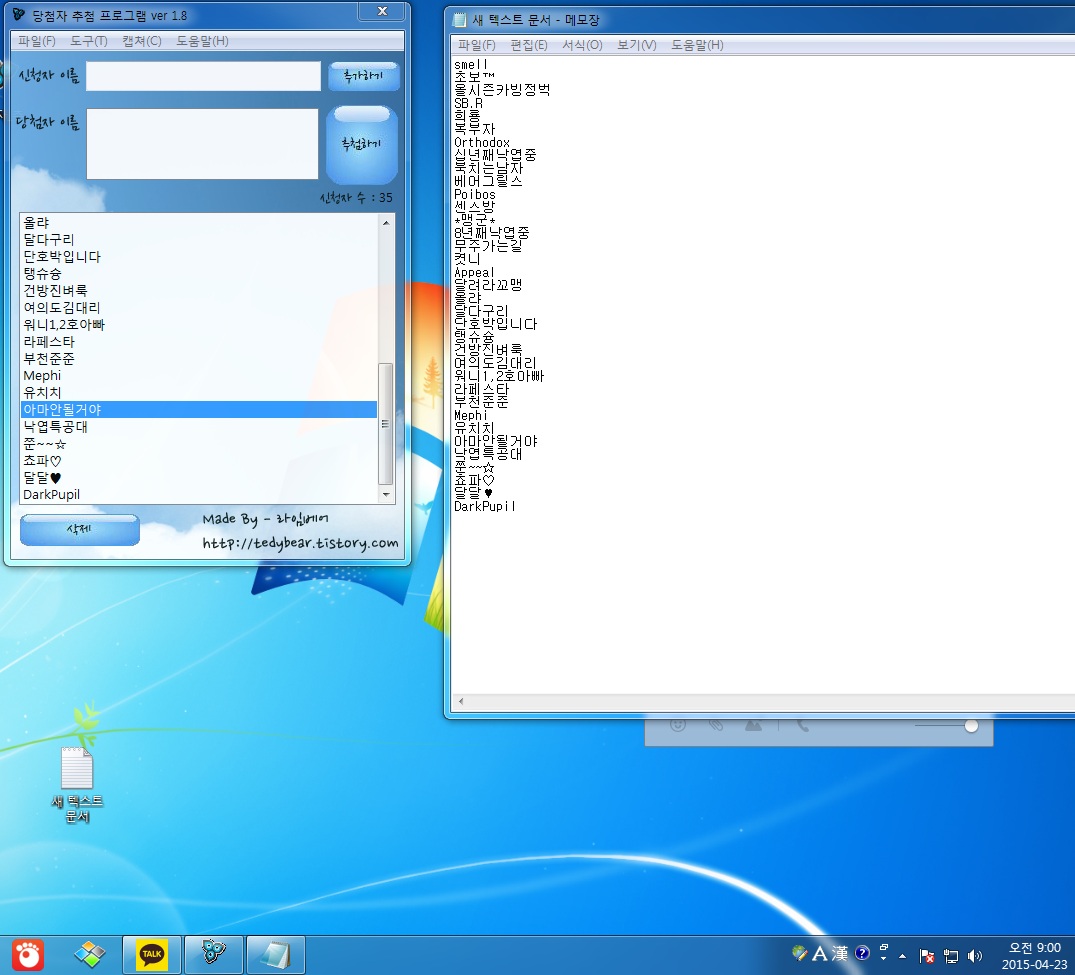Click the 'smell' line in Notepad
Image resolution: width=1075 pixels, height=975 pixels.
(471, 64)
